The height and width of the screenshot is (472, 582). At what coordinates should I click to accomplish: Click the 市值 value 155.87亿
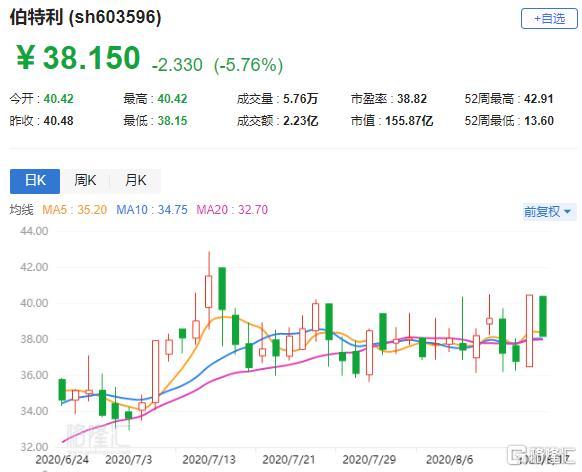point(409,121)
